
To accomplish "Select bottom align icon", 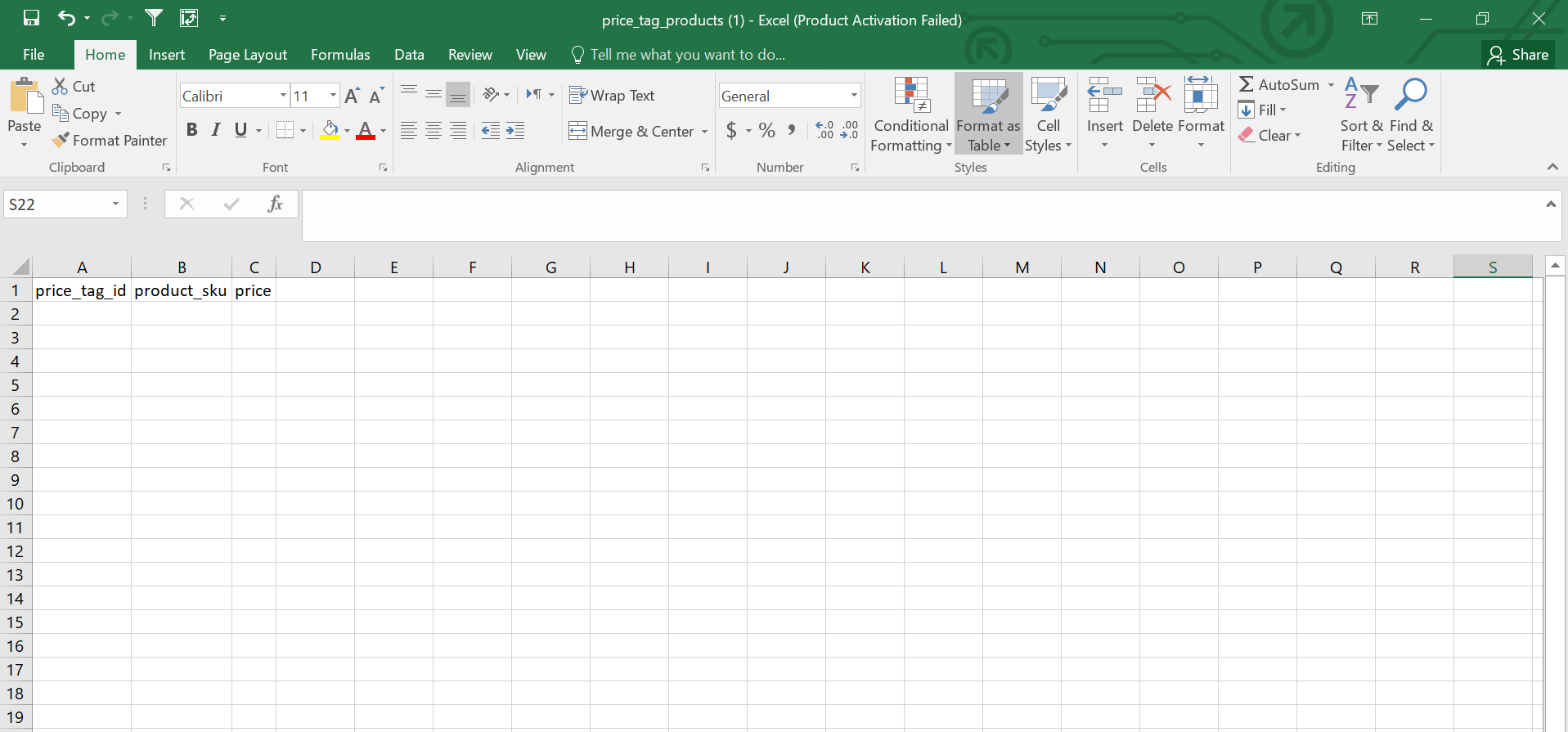I will [458, 95].
